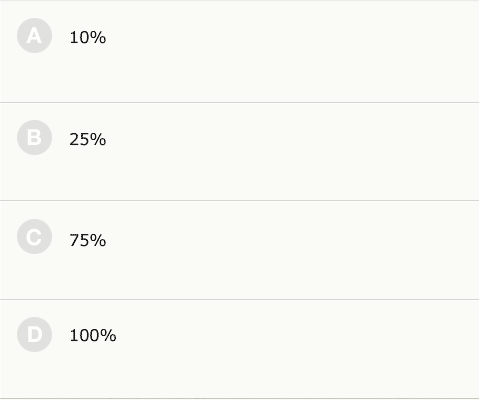Image resolution: width=479 pixels, height=400 pixels.
Task: Select answer option A circle
Action: click(34, 36)
